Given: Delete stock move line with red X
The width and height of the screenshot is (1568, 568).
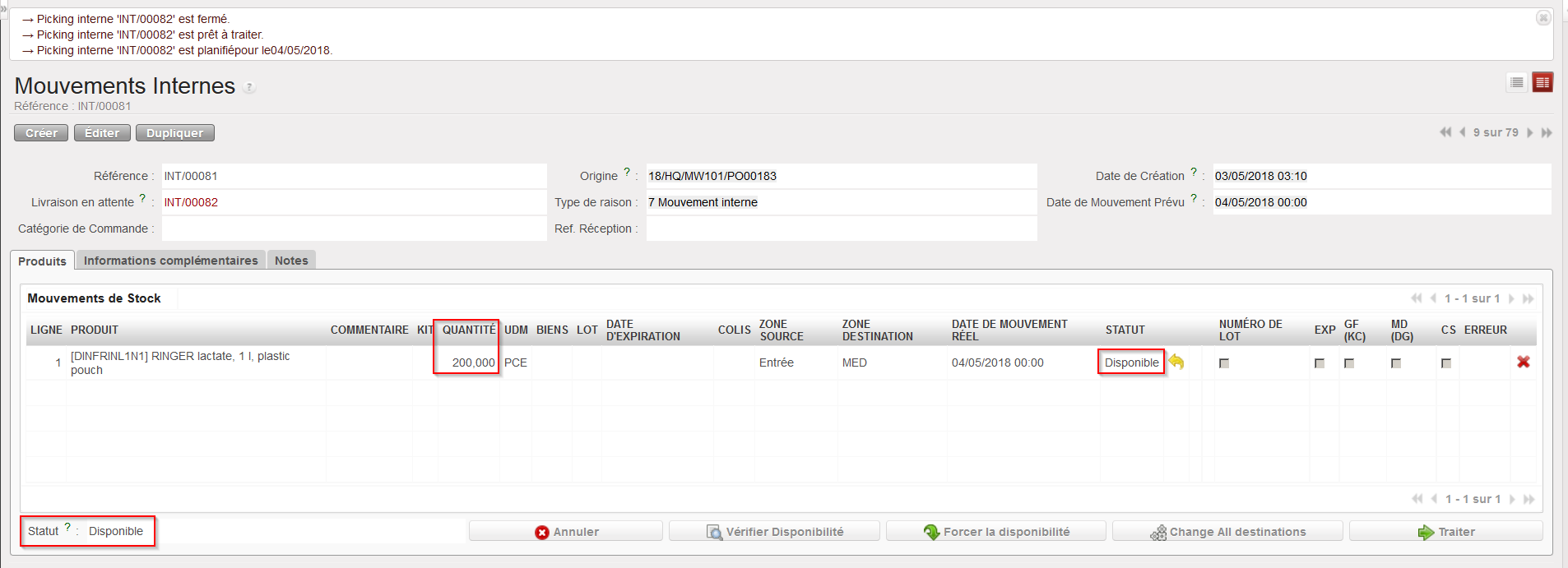Looking at the screenshot, I should [1523, 362].
